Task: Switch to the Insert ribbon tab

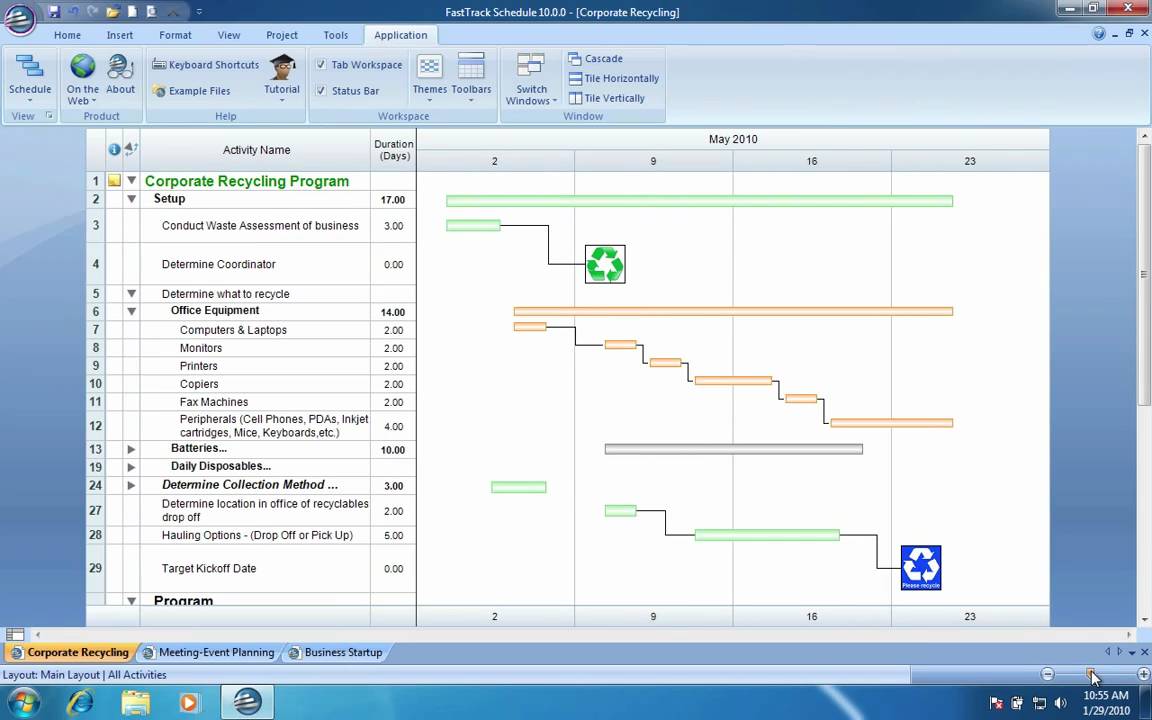Action: pos(120,35)
